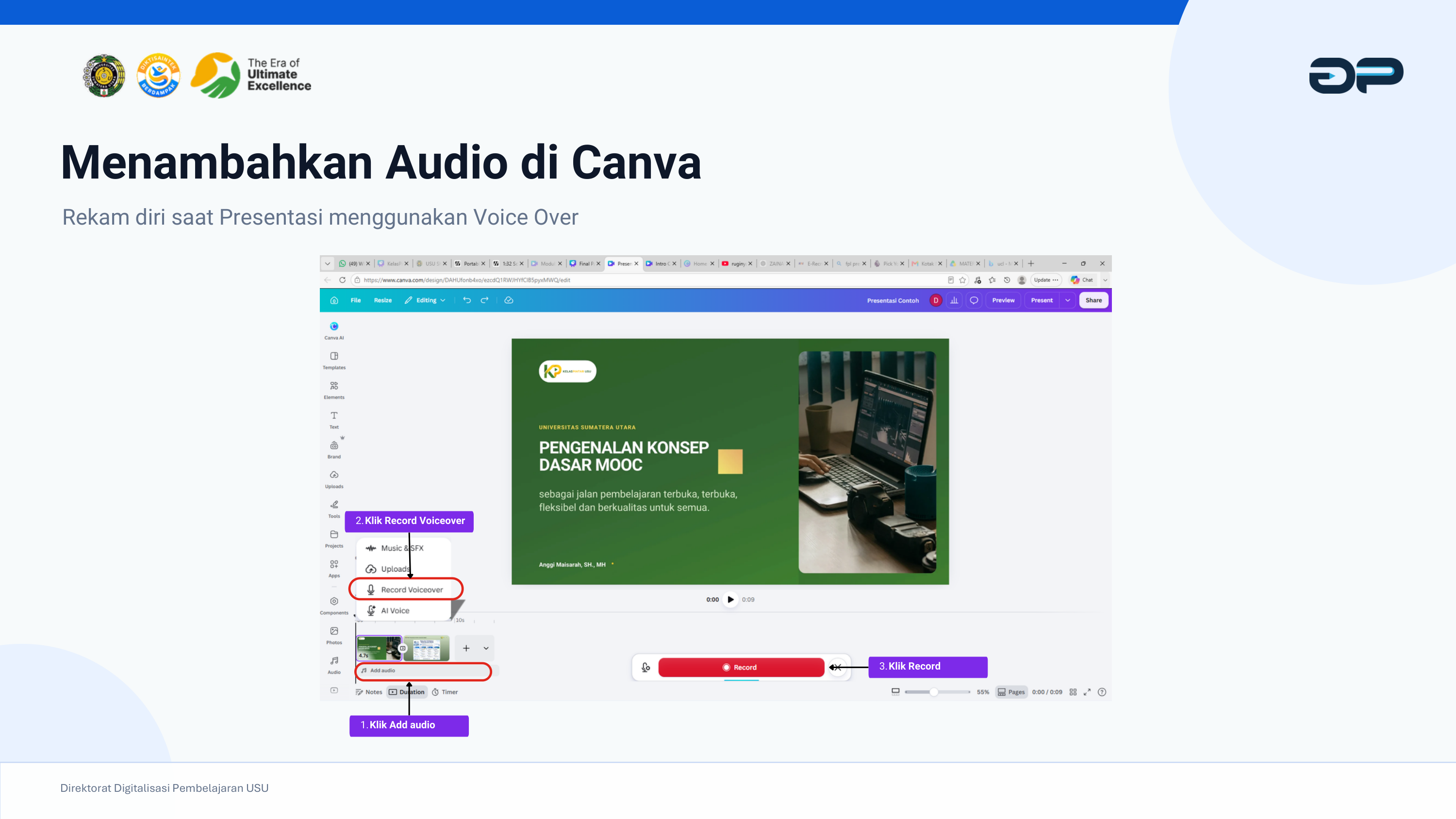Open the Templates panel
Screen dimensions: 1456x819
click(334, 360)
